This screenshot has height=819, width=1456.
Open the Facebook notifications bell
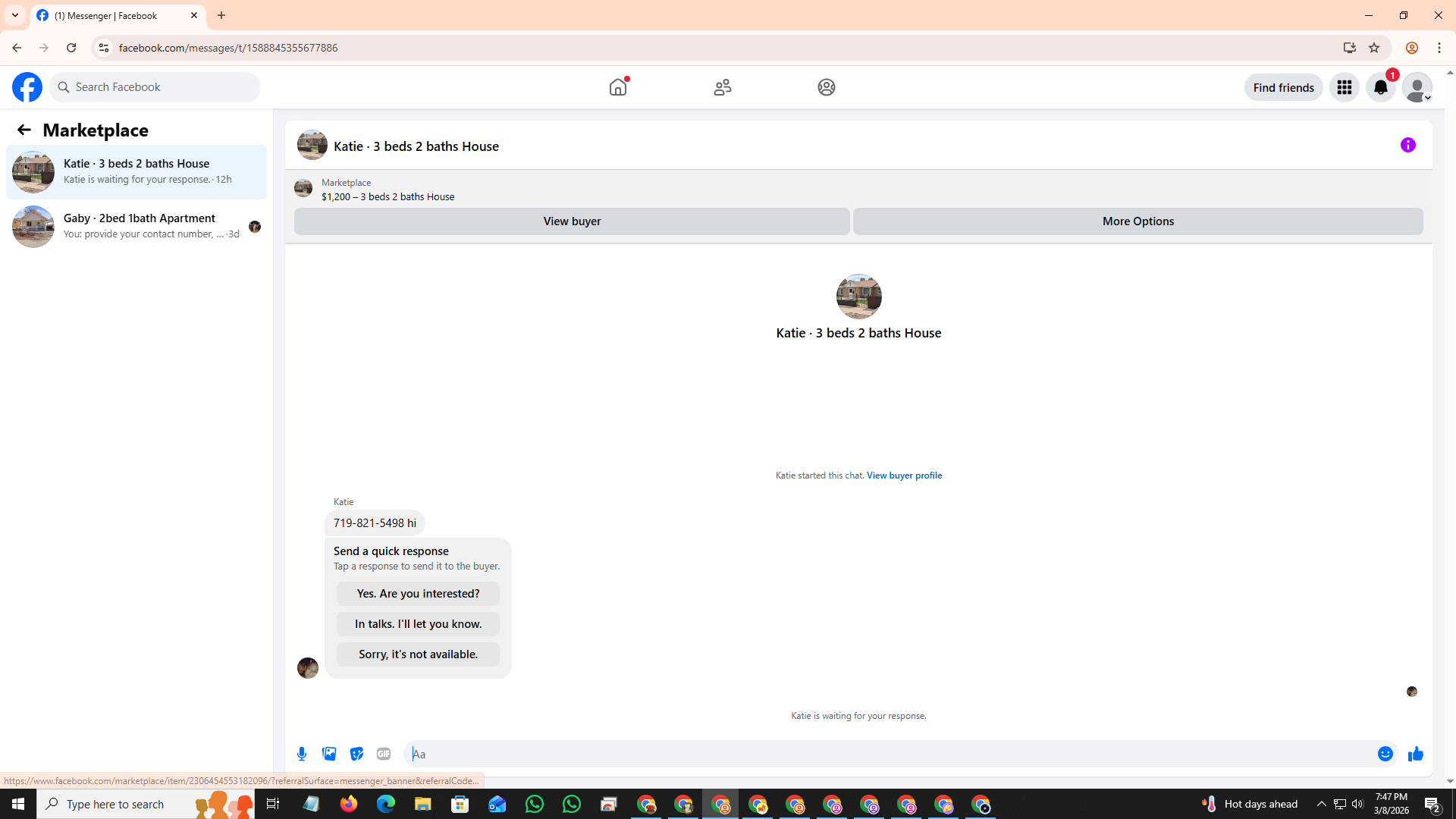point(1380,88)
